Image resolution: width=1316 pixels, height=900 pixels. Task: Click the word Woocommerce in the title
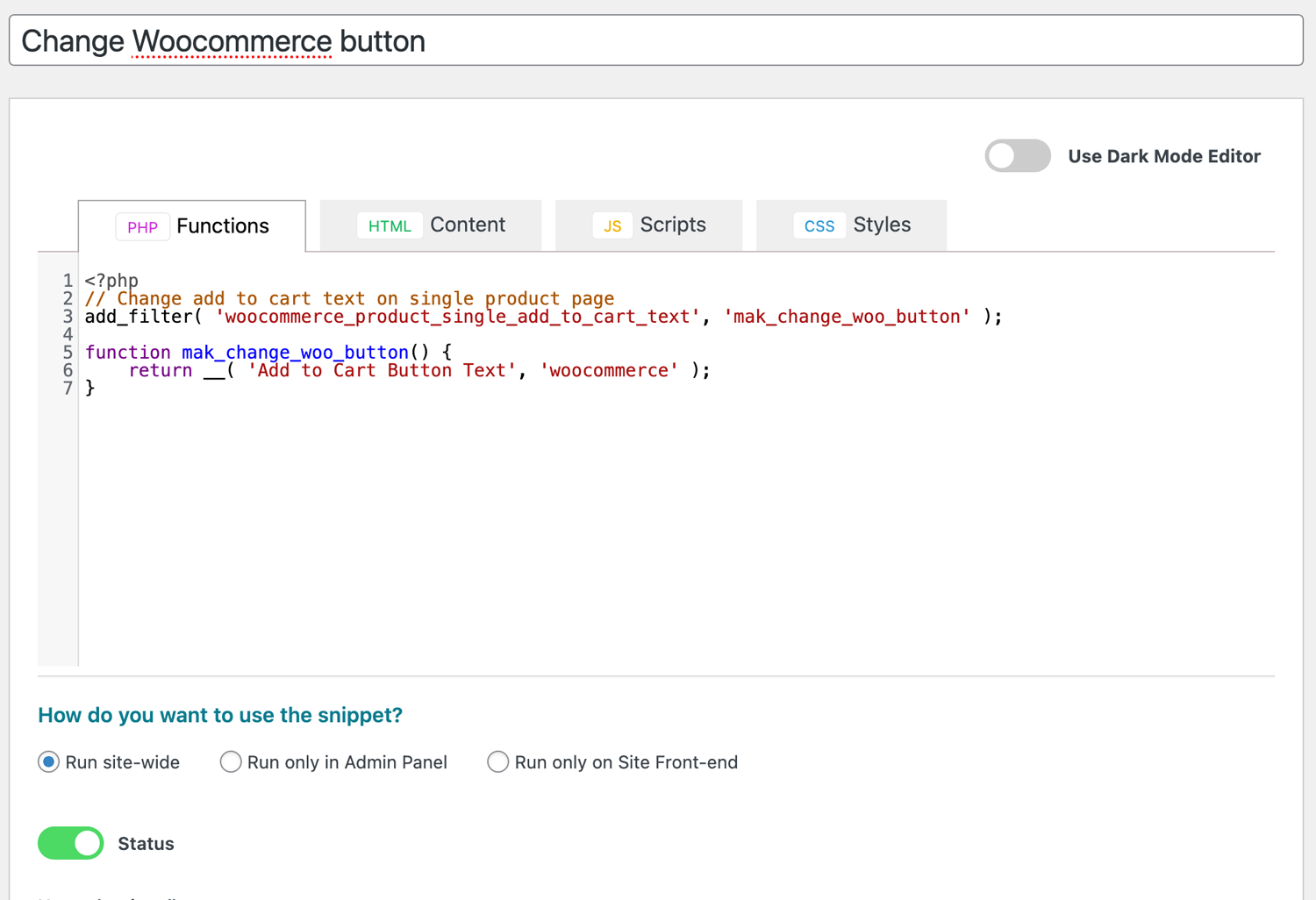(x=232, y=41)
